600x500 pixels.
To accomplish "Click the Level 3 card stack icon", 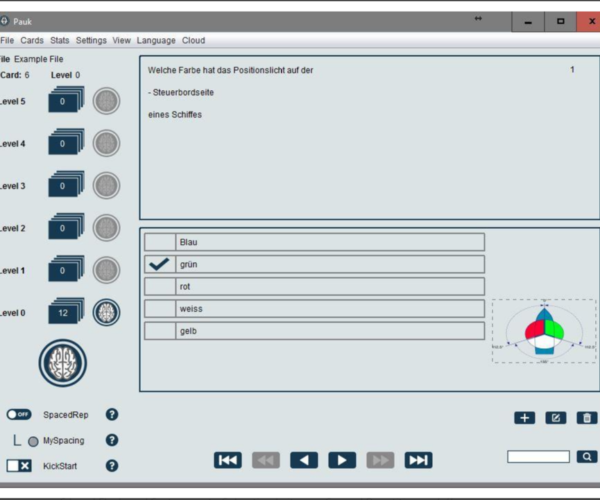I will click(66, 184).
